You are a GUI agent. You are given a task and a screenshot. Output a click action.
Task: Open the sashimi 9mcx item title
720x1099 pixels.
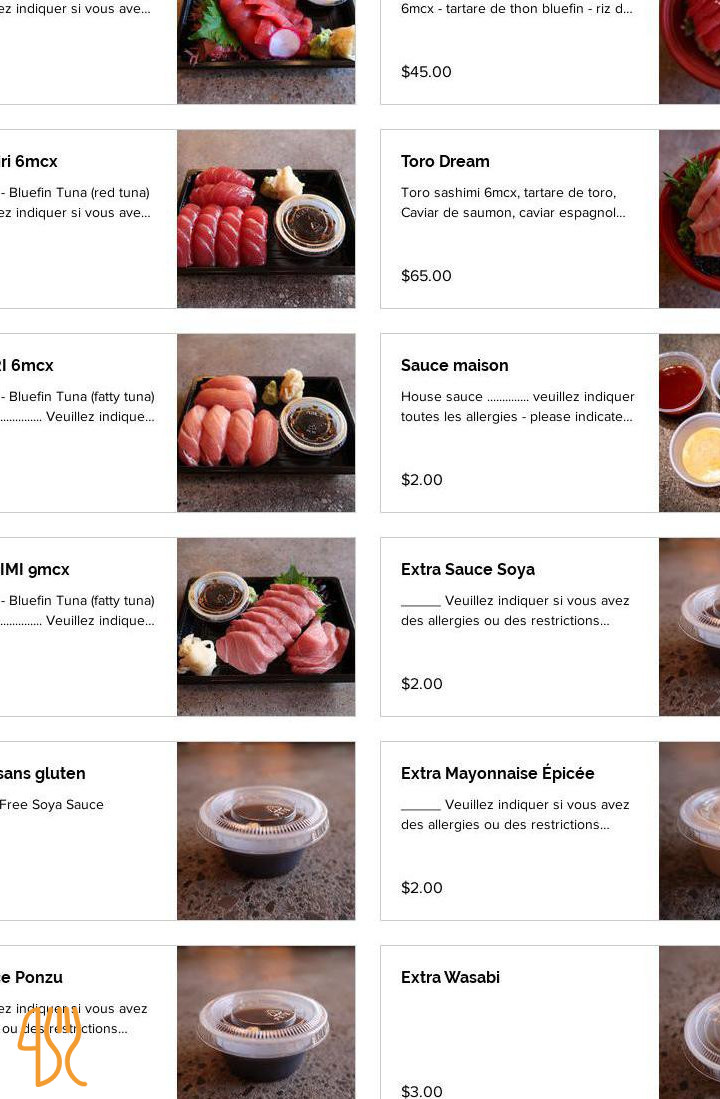click(35, 570)
